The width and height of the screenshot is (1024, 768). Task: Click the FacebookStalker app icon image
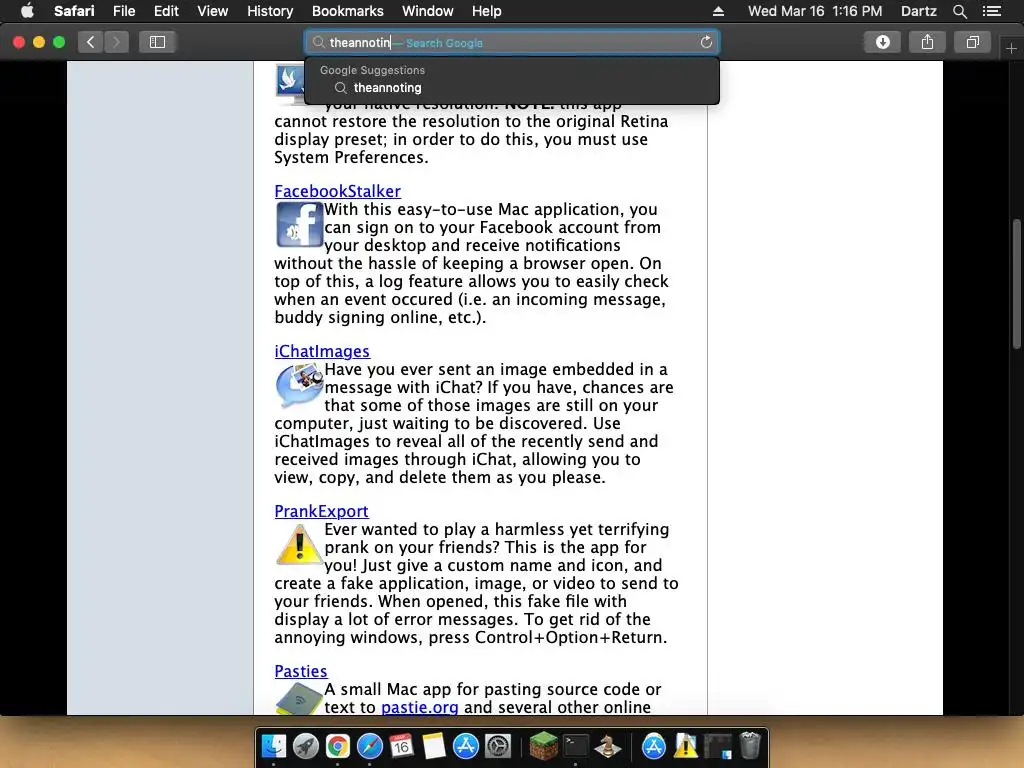tap(299, 225)
